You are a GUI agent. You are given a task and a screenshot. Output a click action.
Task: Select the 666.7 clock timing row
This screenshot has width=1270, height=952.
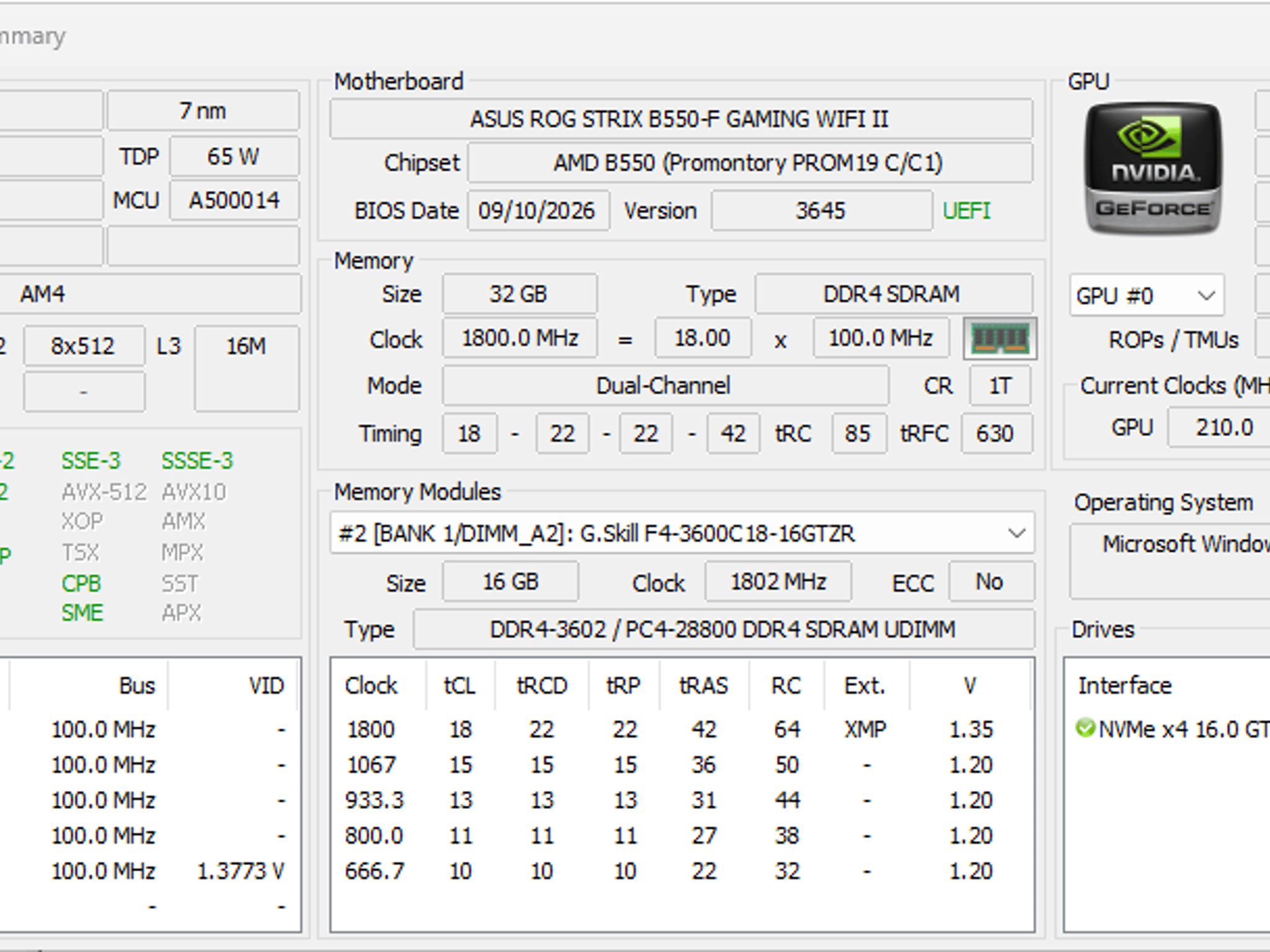point(682,871)
